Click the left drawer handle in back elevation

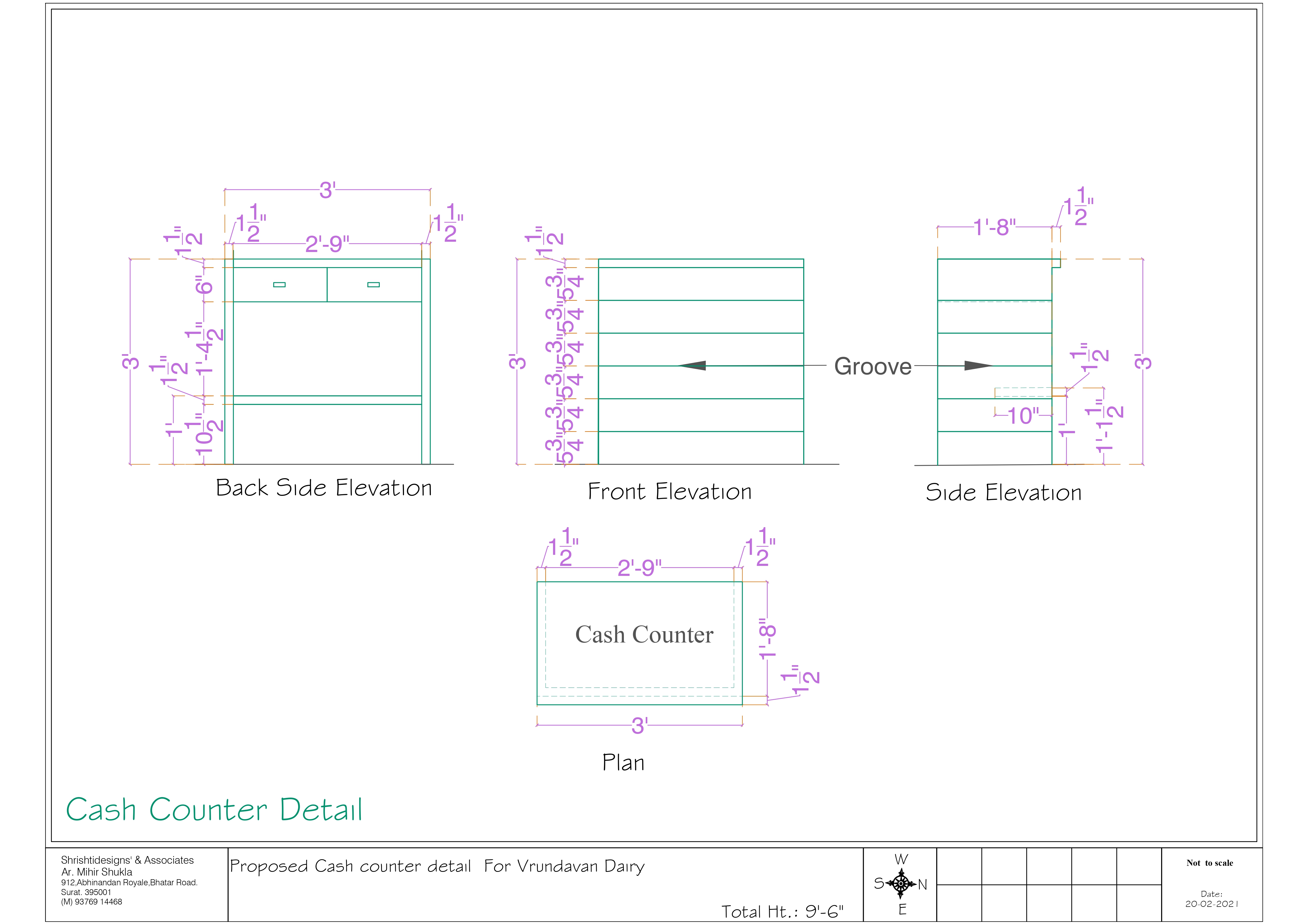pyautogui.click(x=279, y=285)
